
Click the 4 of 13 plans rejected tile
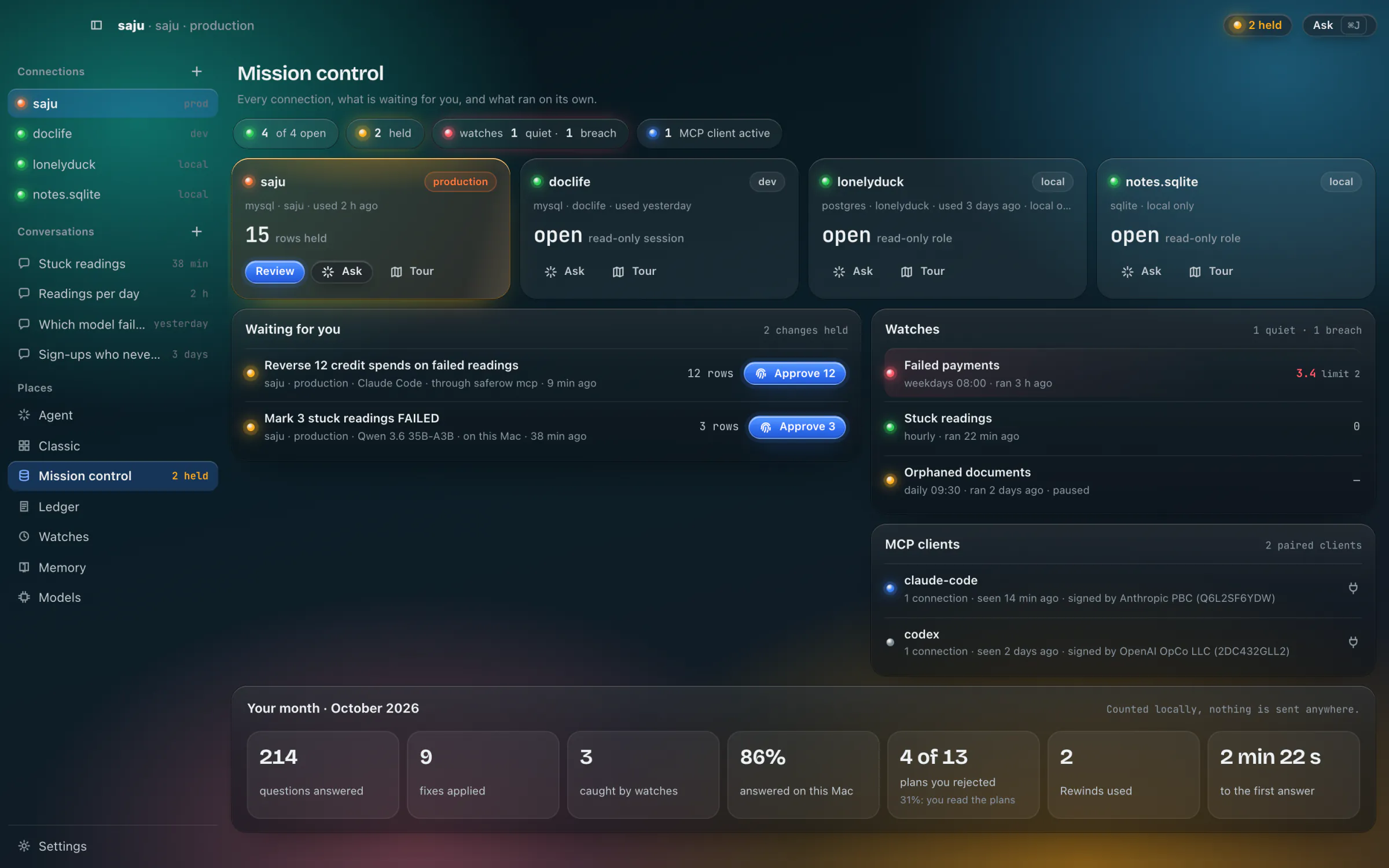963,774
